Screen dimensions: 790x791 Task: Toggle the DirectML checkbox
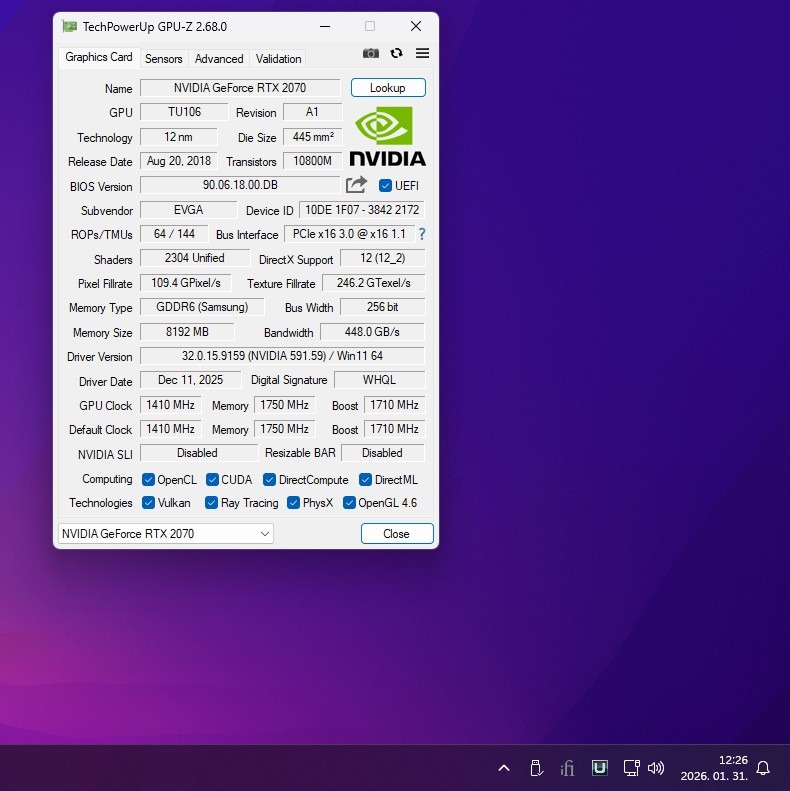365,480
